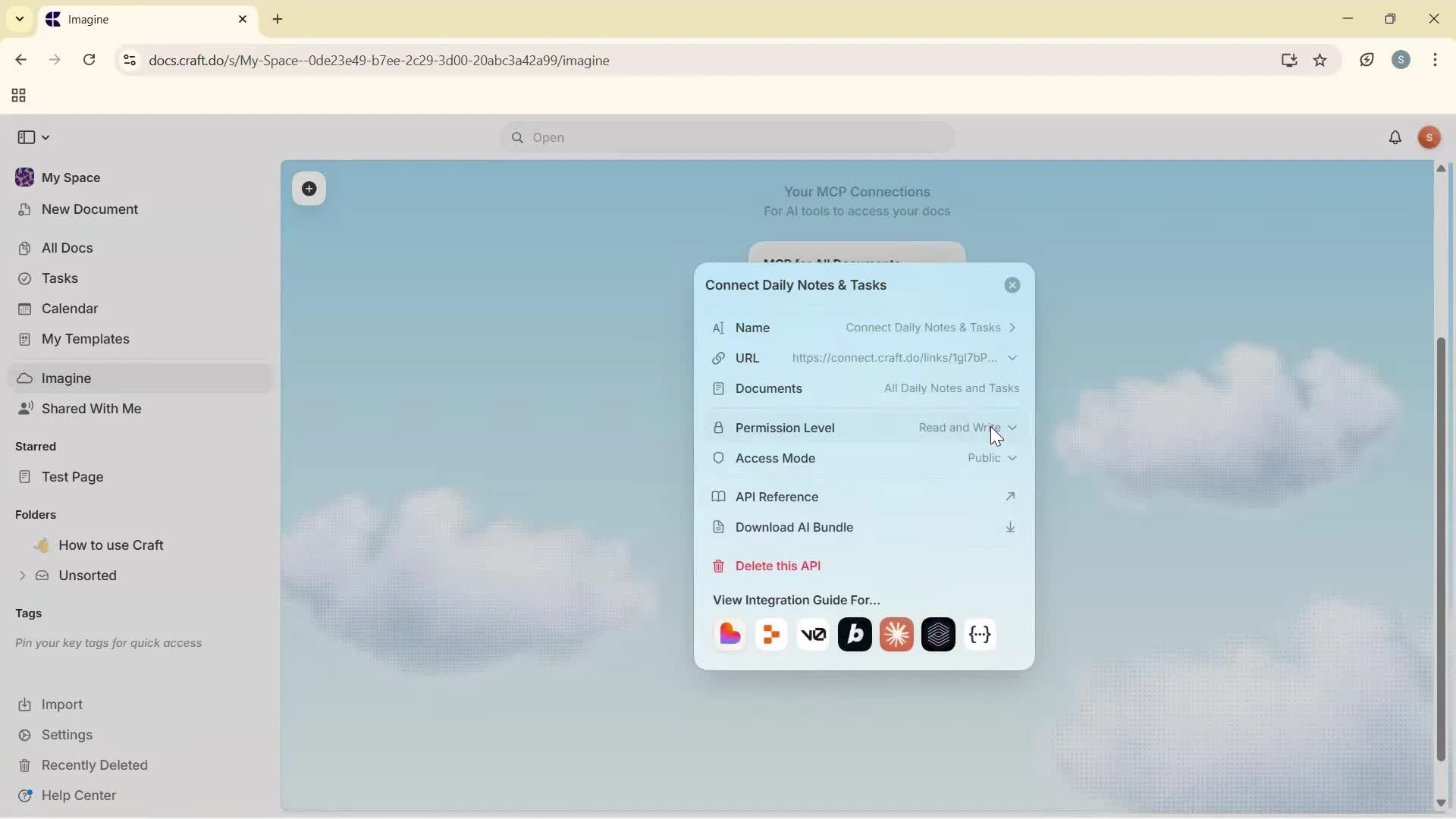This screenshot has height=819, width=1456.
Task: Toggle the bookmark star in the address bar
Action: pos(1321,60)
